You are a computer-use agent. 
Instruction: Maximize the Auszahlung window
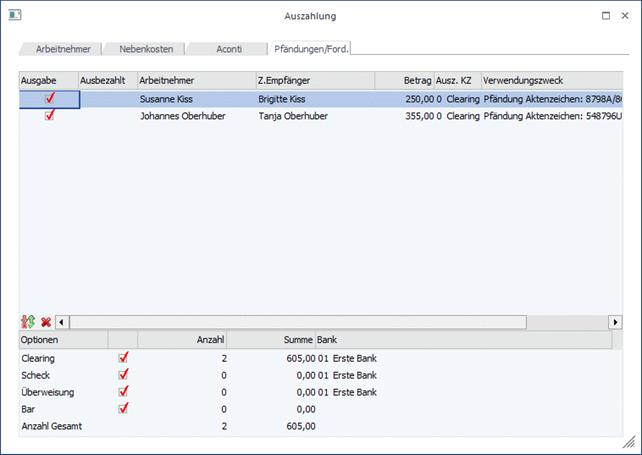[x=606, y=16]
